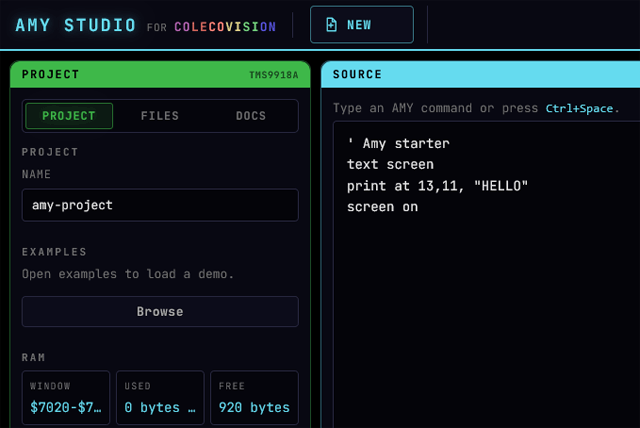Click the green PROJECT panel header title
Image resolution: width=640 pixels, height=428 pixels.
(x=51, y=74)
